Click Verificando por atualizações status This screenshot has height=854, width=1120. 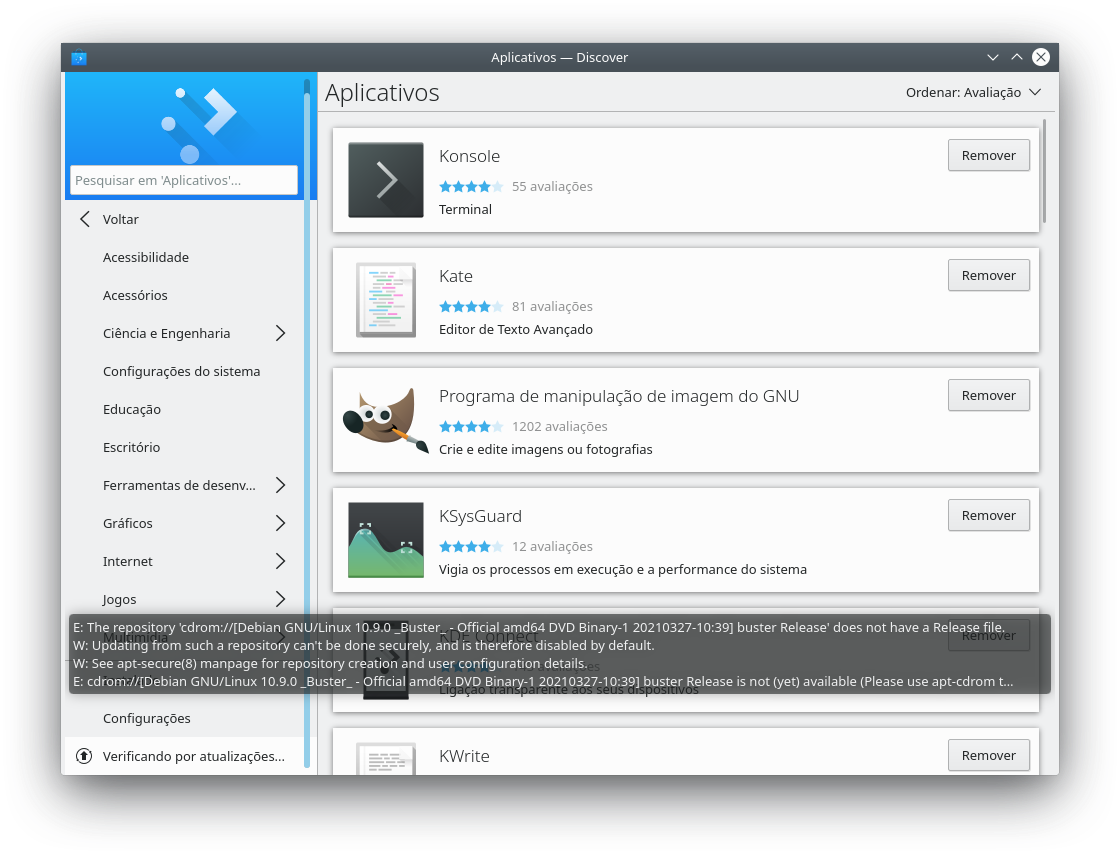coord(194,756)
